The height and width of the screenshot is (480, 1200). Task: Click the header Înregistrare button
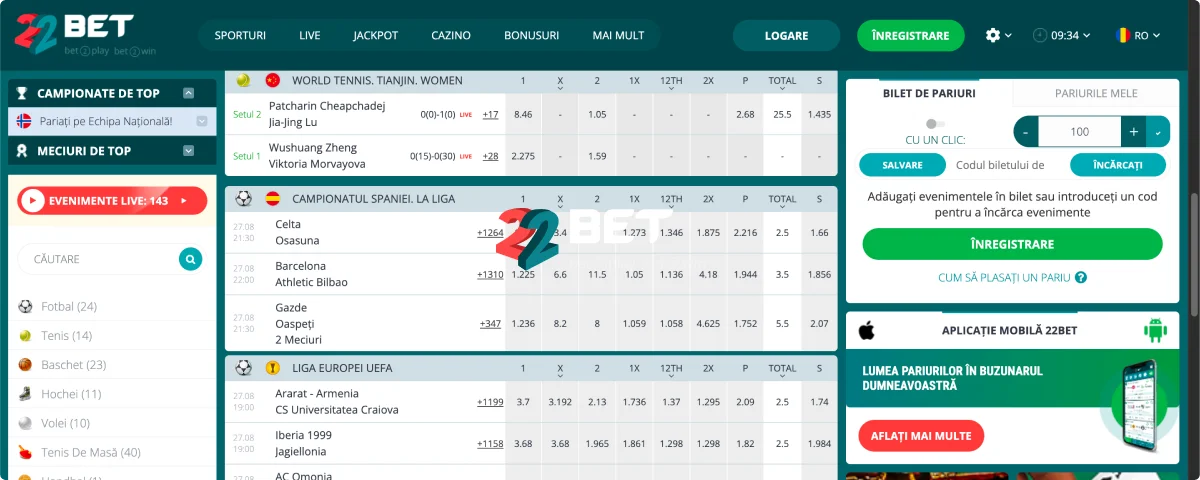point(910,36)
